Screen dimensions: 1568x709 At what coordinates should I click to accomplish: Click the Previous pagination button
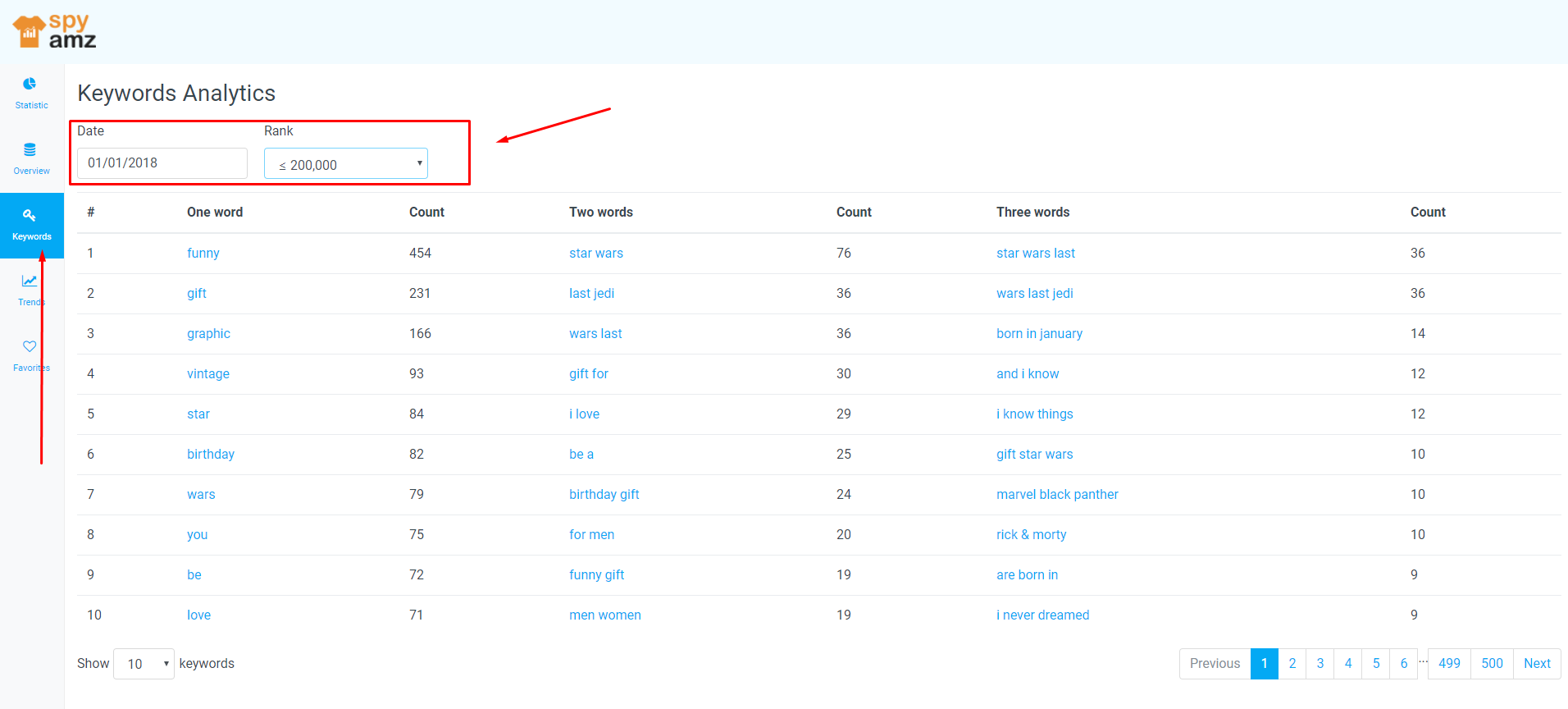[1215, 663]
